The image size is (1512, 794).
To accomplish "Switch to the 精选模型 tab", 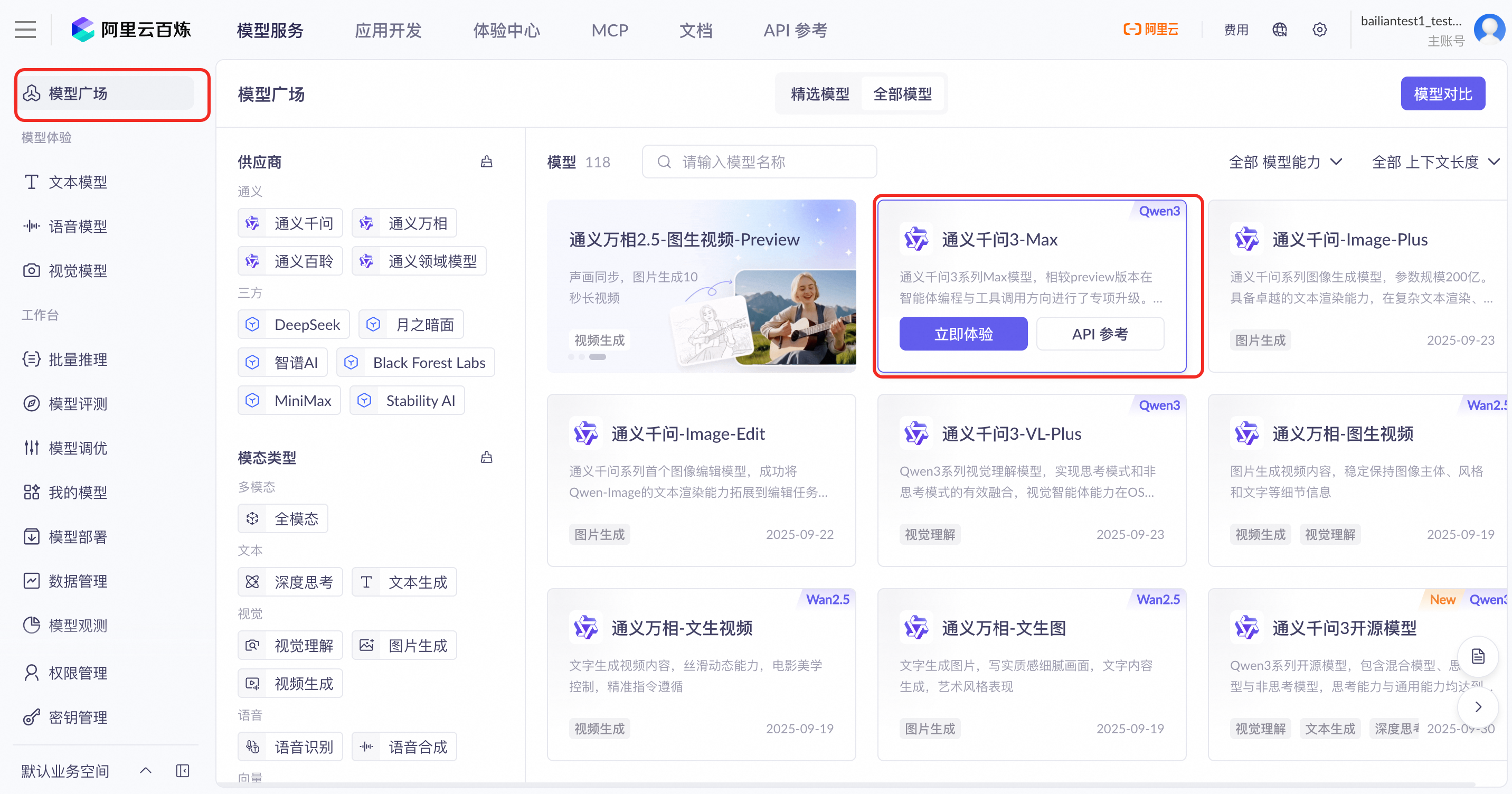I will [819, 94].
